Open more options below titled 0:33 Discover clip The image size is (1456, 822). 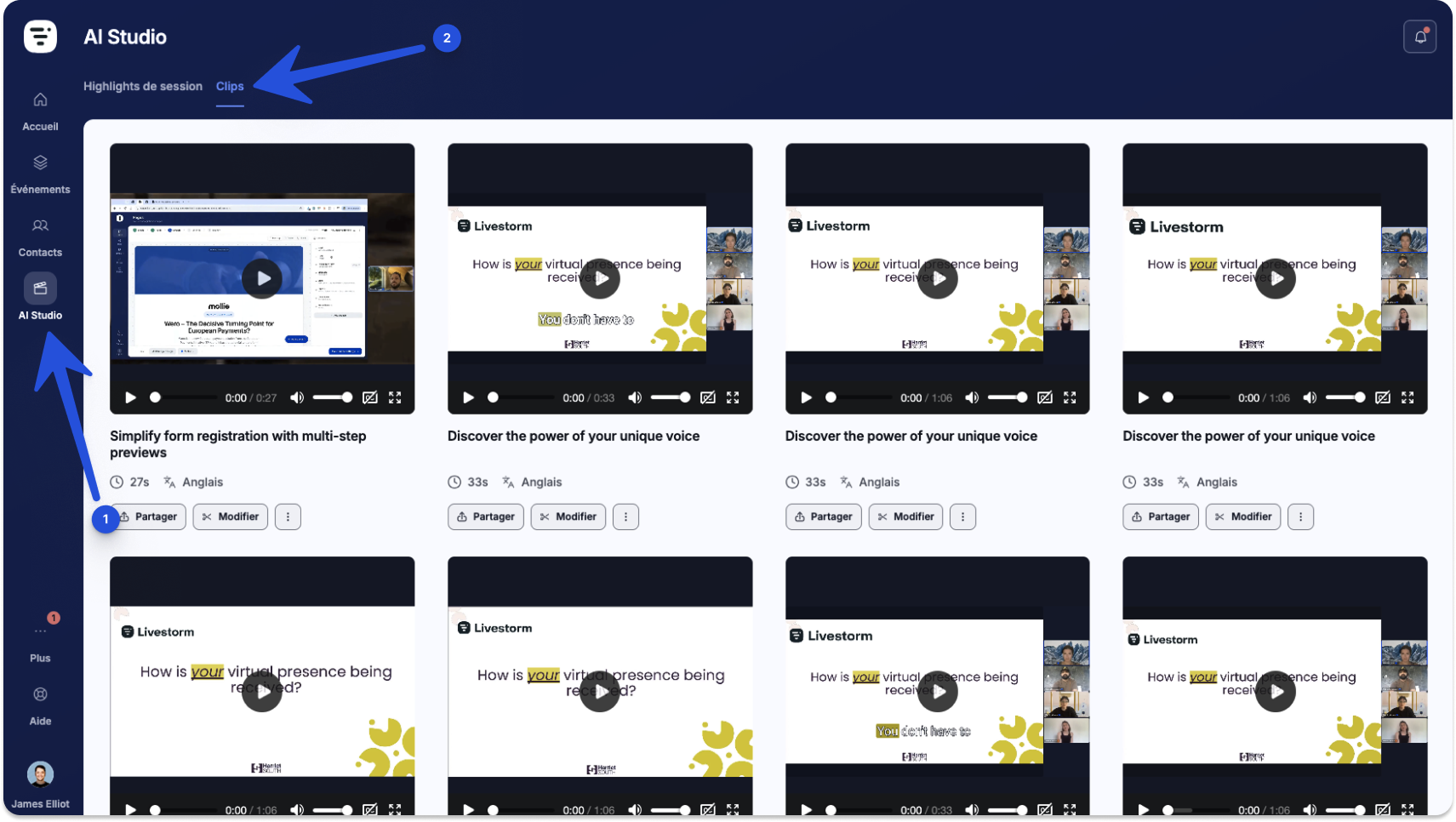click(x=625, y=517)
